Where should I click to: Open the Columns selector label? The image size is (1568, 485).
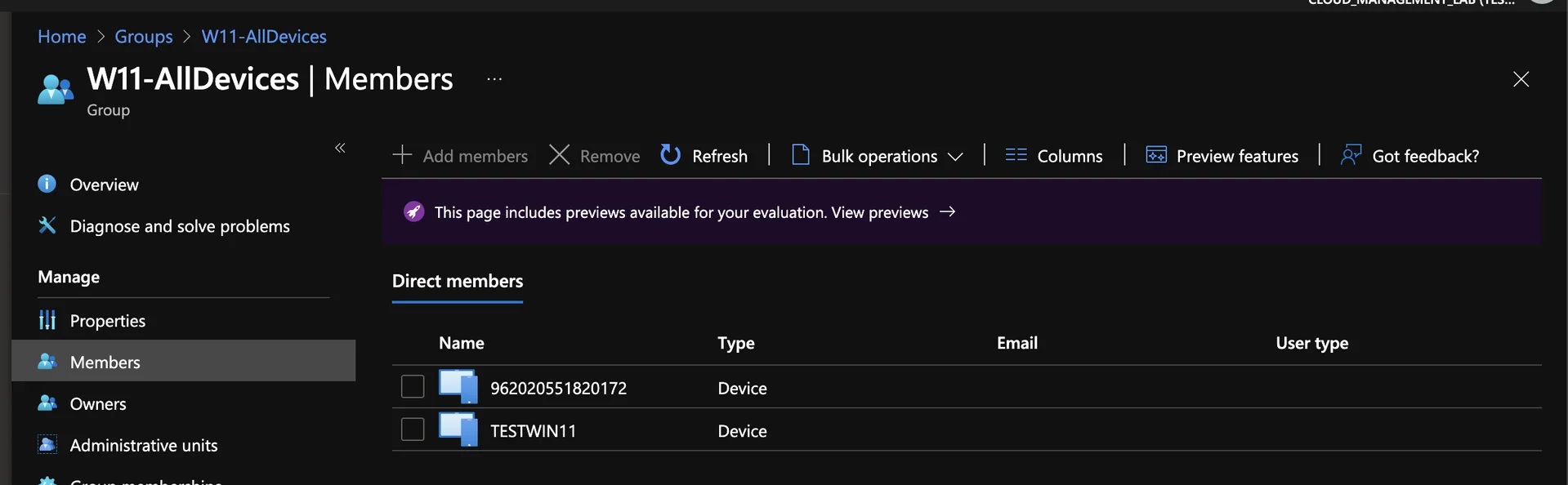point(1070,156)
